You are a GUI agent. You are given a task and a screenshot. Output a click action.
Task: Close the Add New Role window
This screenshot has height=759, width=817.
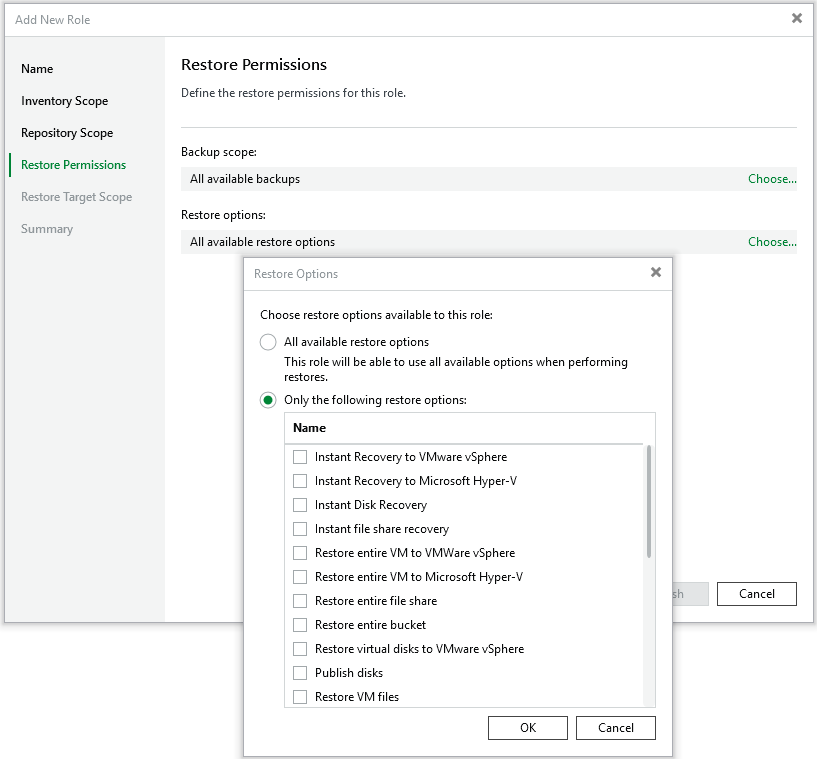(797, 18)
